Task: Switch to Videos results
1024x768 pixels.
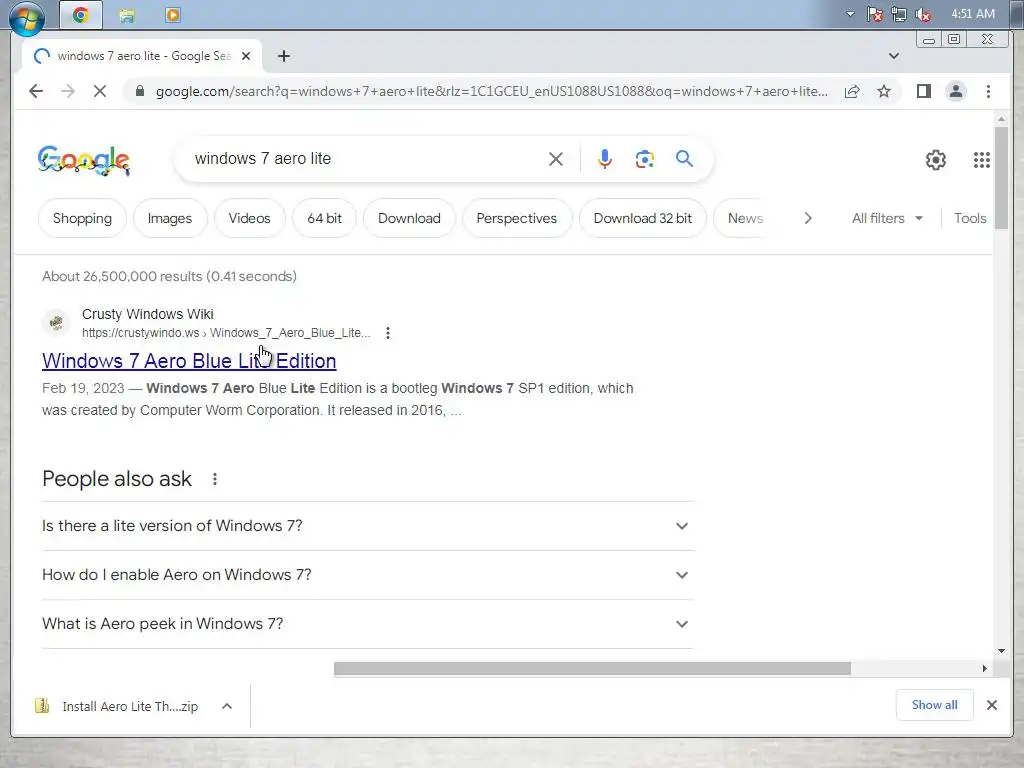Action: [249, 218]
